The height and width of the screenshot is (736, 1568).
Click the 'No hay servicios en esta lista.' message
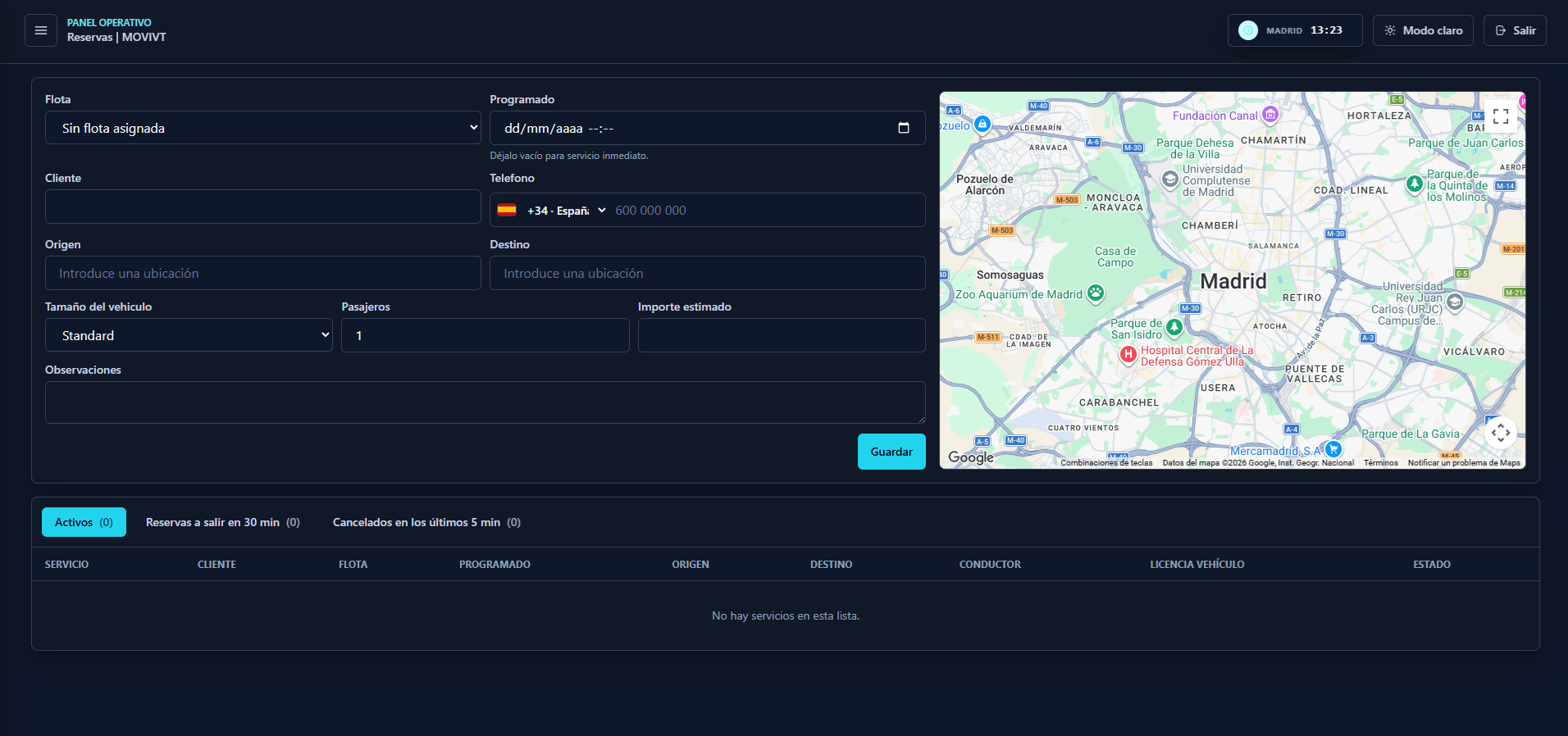786,616
